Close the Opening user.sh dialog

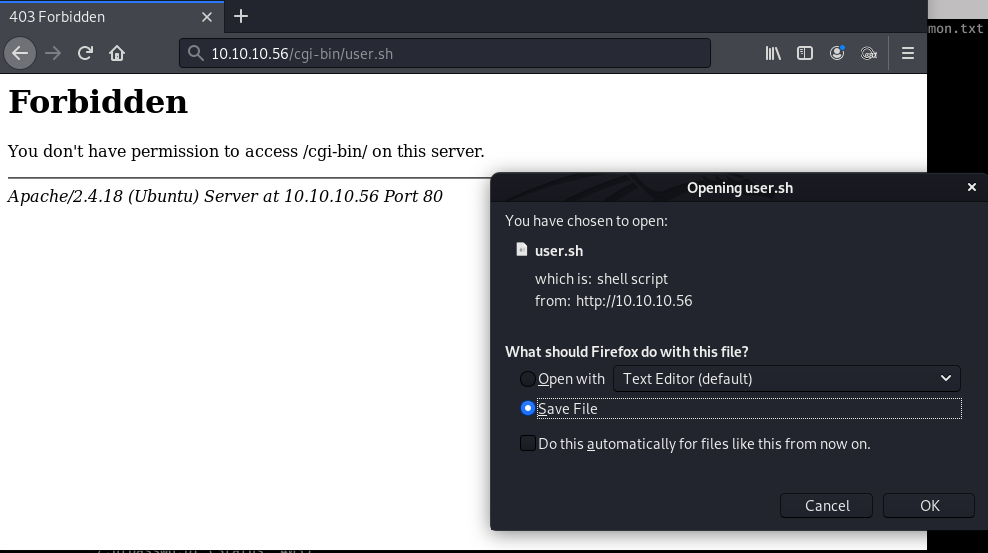(972, 187)
